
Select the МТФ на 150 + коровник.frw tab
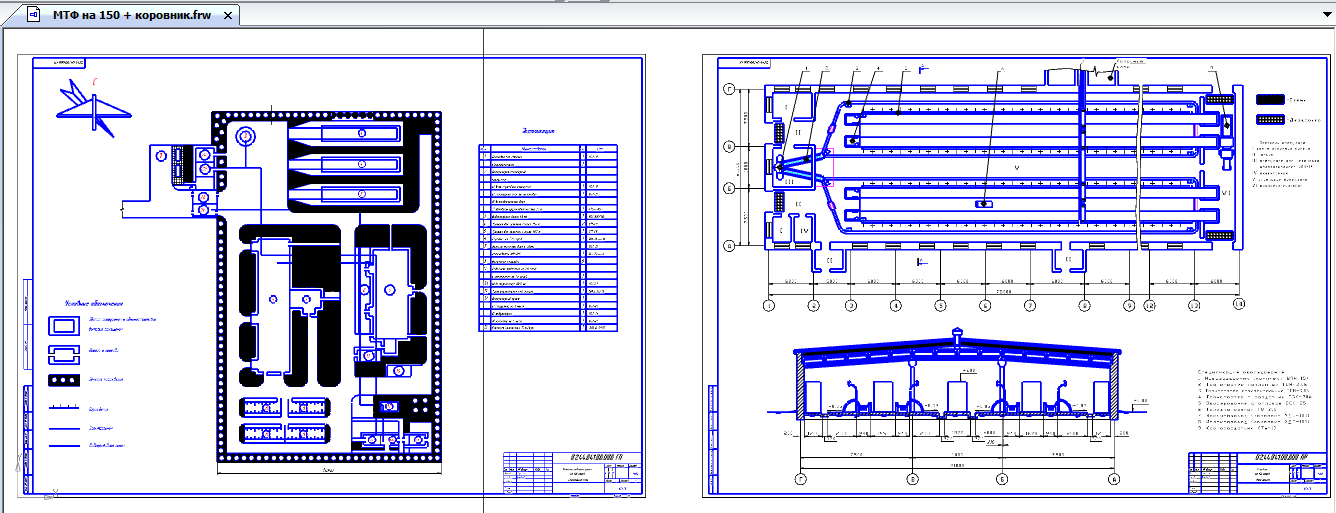click(131, 15)
